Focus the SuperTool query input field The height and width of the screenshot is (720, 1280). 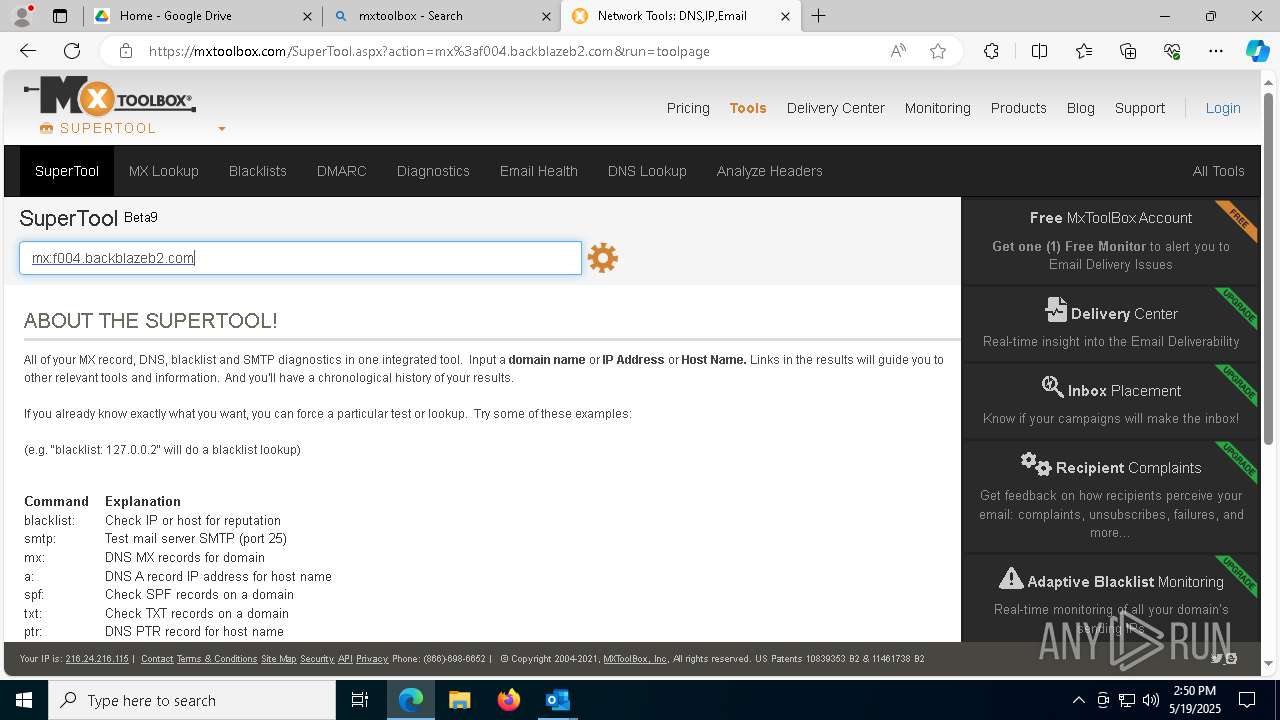tap(300, 258)
